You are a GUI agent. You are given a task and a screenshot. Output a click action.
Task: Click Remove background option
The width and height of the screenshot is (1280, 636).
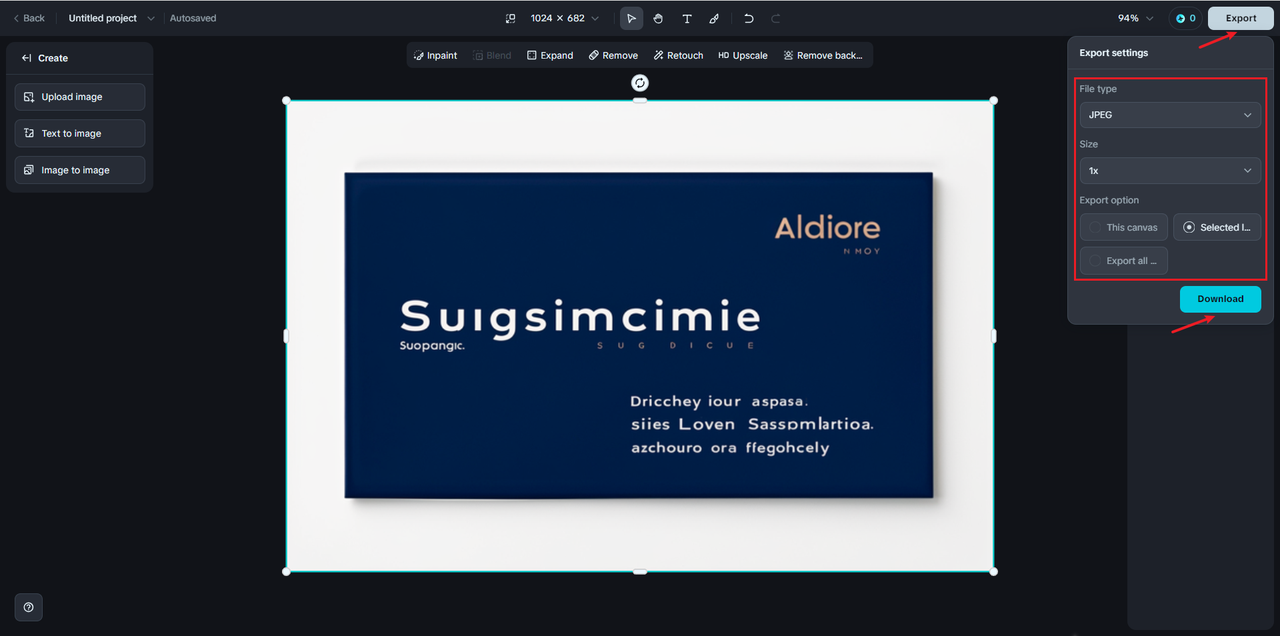point(823,55)
